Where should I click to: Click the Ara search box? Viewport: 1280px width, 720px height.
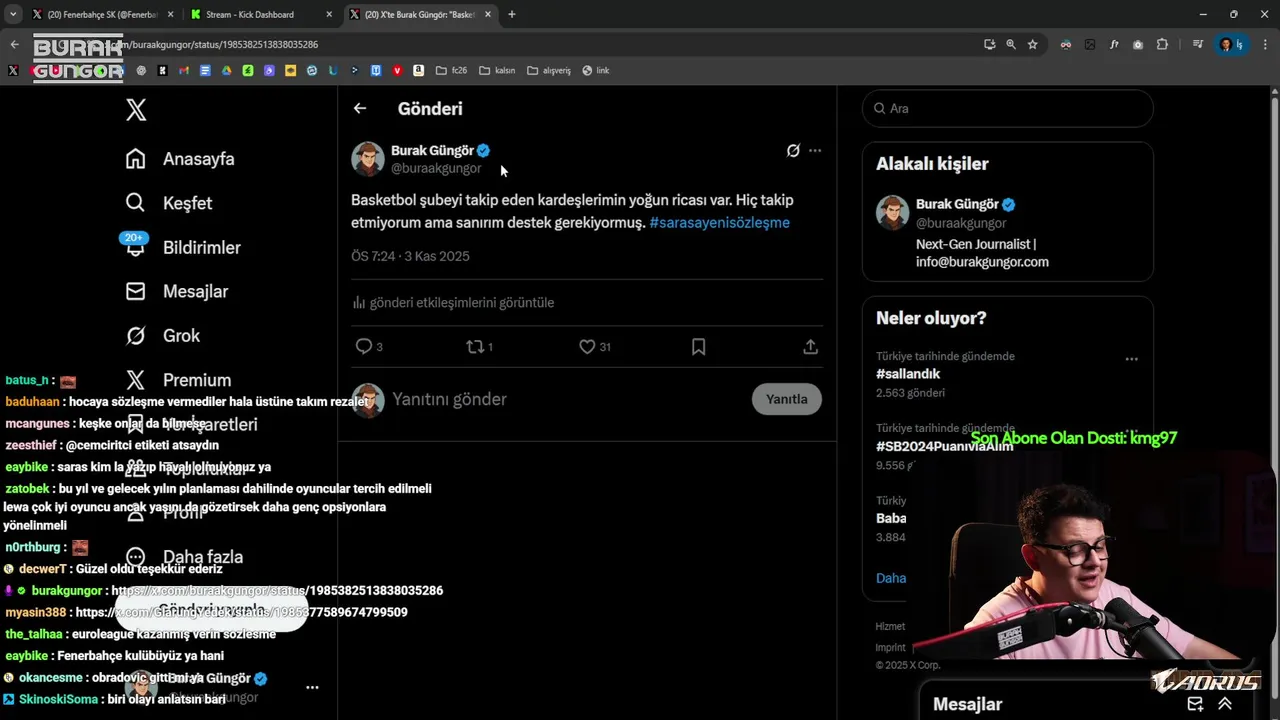click(1007, 108)
